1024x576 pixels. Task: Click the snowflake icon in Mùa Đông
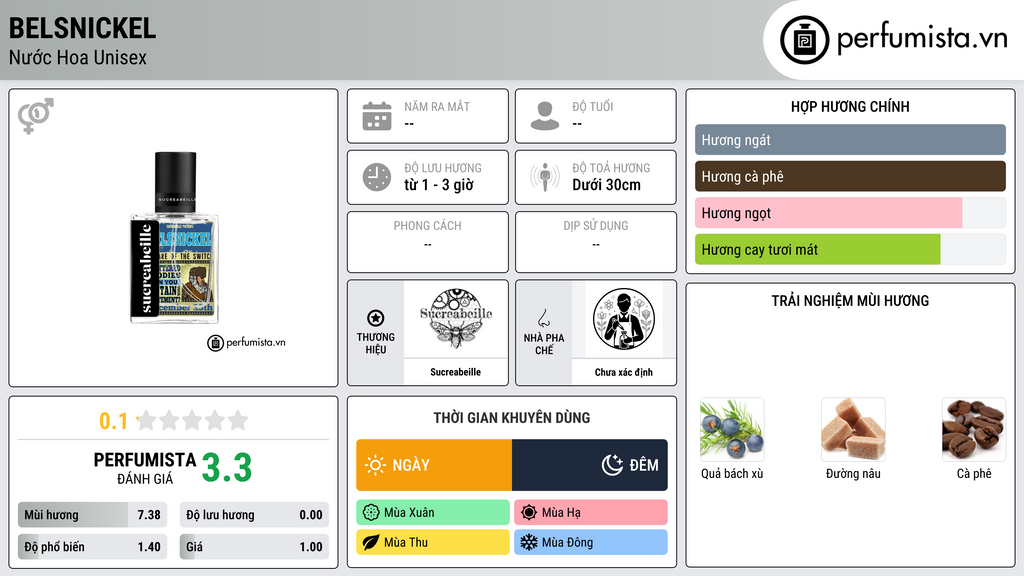(x=529, y=542)
